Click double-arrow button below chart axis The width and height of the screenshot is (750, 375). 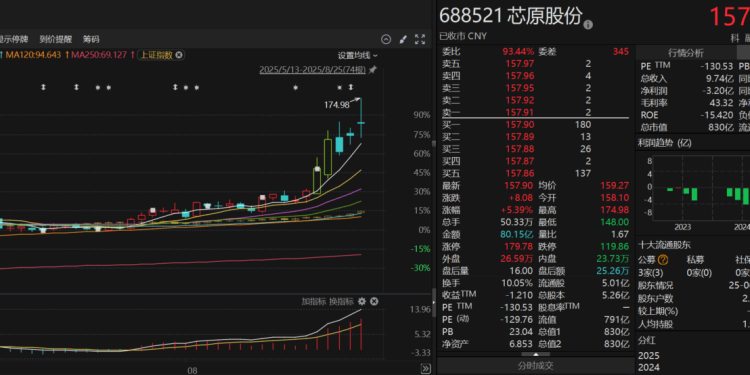pyautogui.click(x=425, y=368)
